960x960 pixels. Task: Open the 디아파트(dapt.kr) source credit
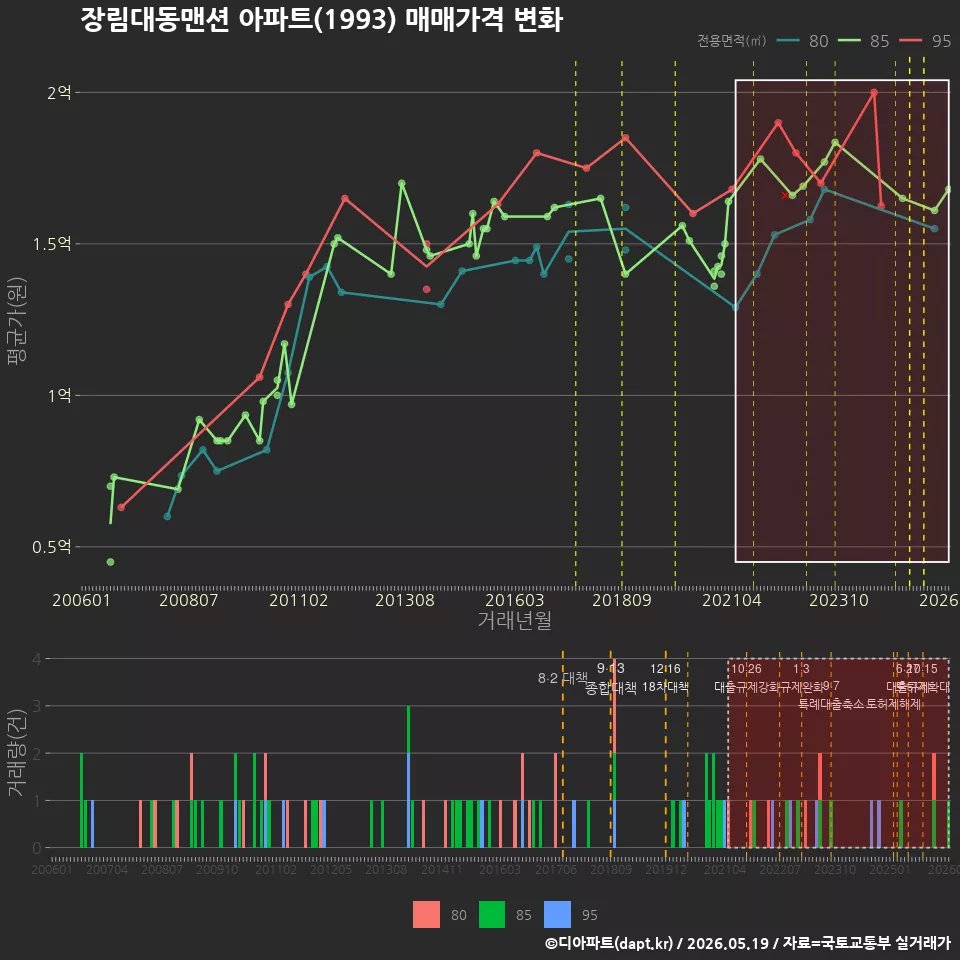point(609,943)
